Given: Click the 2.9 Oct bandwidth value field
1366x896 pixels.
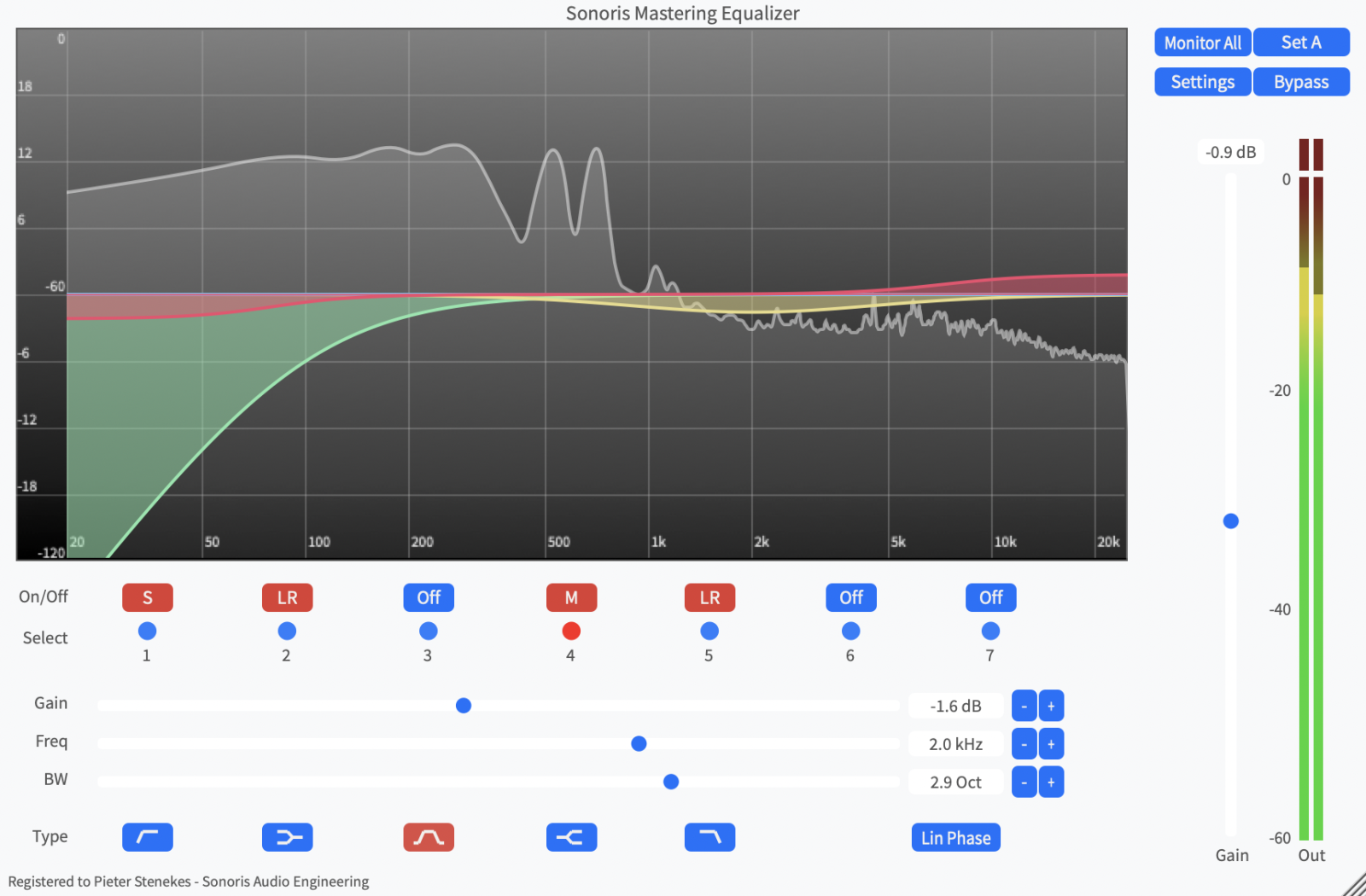Looking at the screenshot, I should [955, 782].
